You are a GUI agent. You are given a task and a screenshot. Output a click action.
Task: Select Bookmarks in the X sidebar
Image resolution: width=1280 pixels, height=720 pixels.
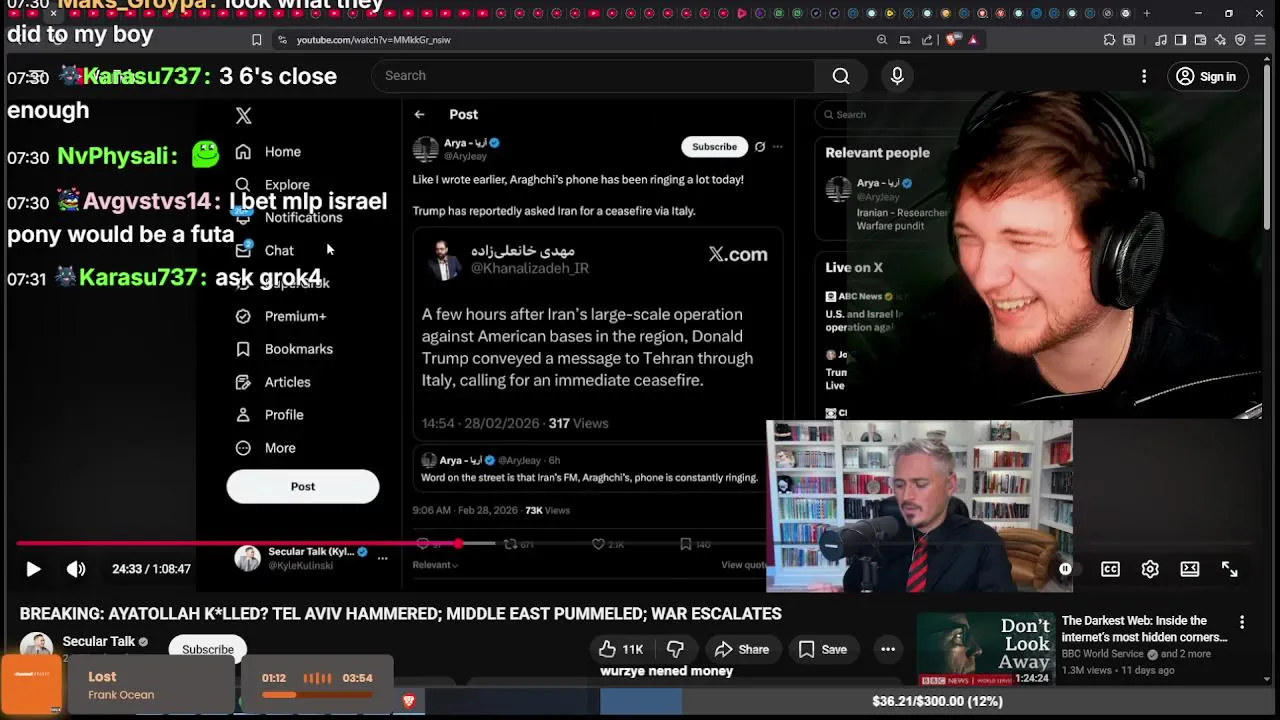[284, 349]
